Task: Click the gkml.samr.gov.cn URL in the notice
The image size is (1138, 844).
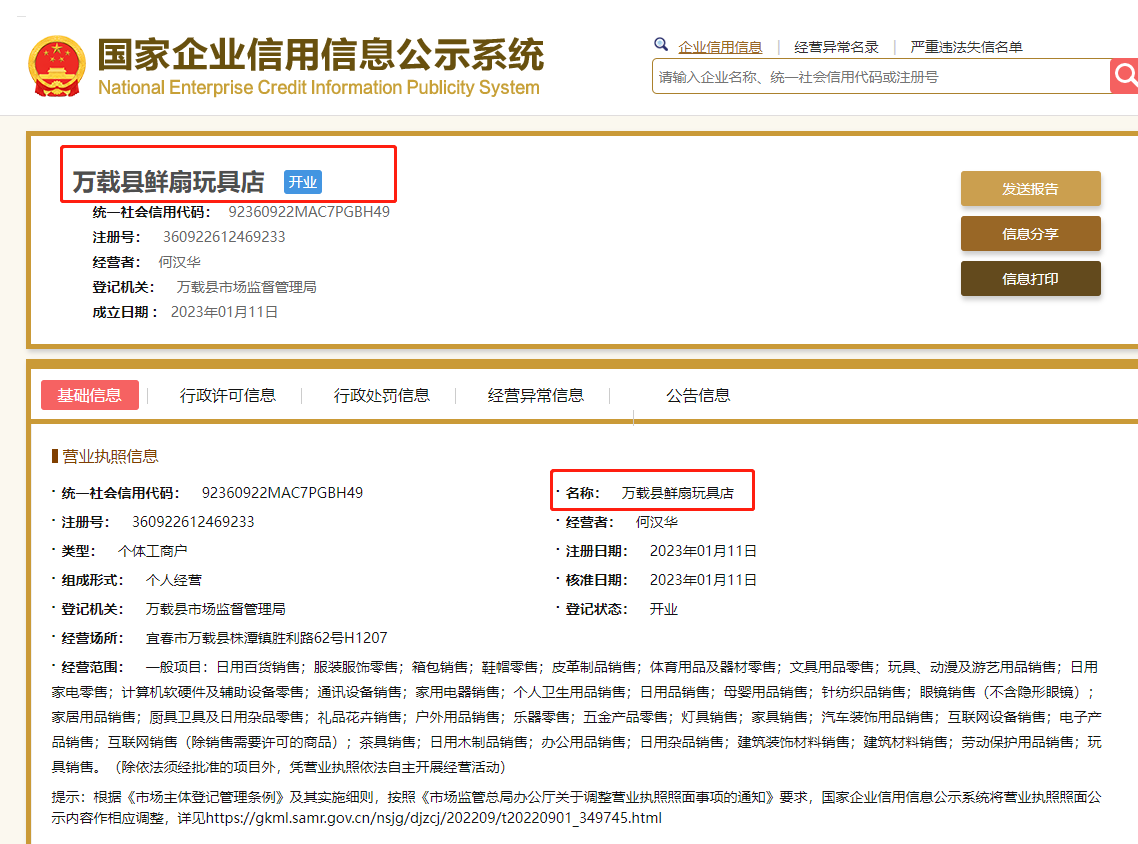Action: pos(434,818)
